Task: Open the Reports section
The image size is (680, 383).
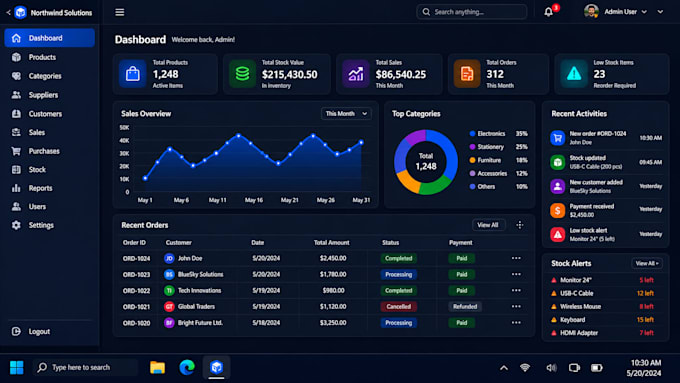Action: [49, 188]
